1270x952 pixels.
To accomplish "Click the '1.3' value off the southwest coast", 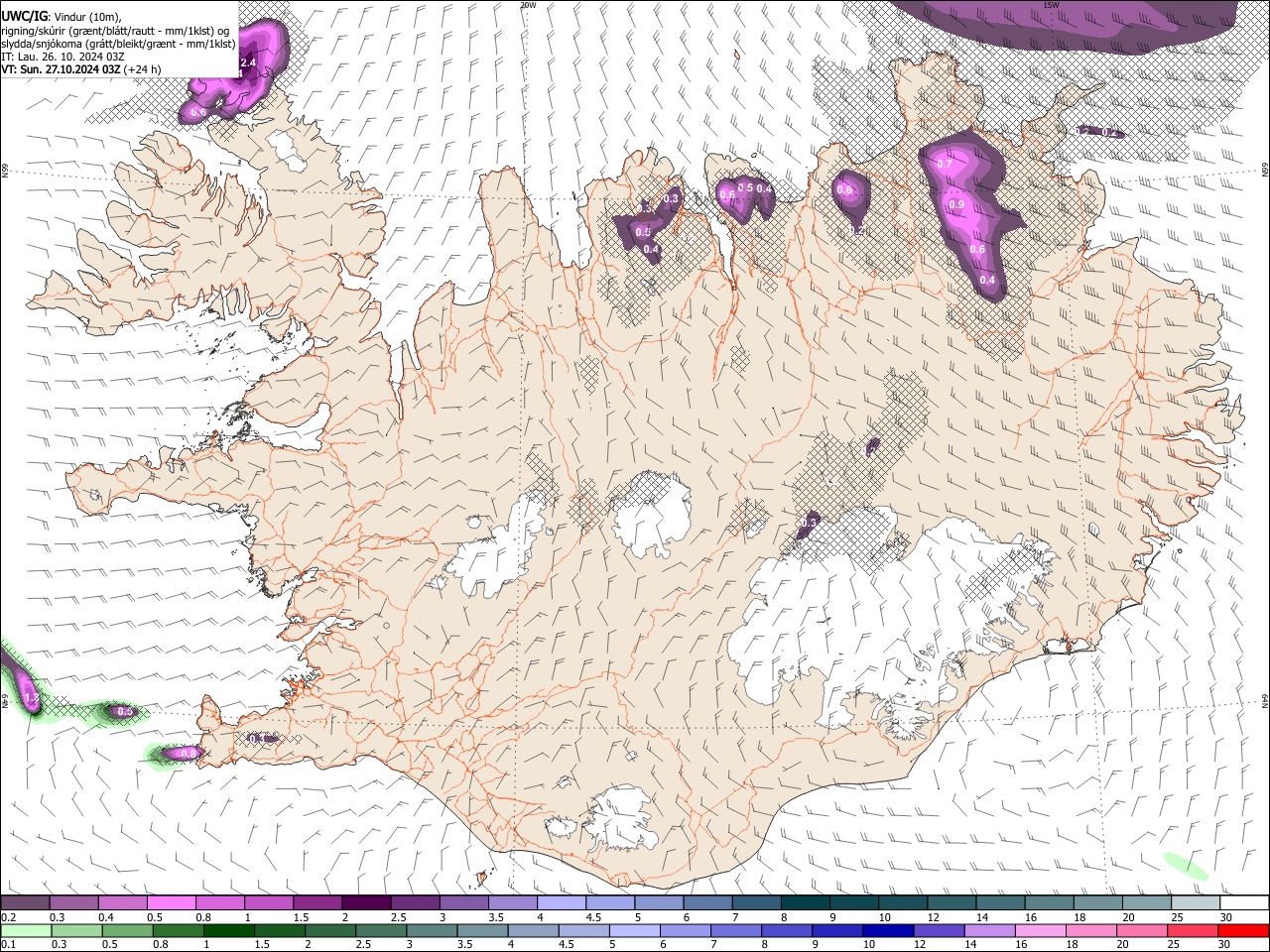I will (31, 699).
